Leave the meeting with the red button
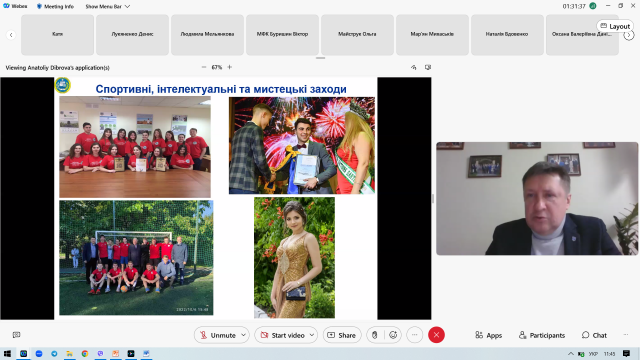This screenshot has width=640, height=360. coord(436,335)
